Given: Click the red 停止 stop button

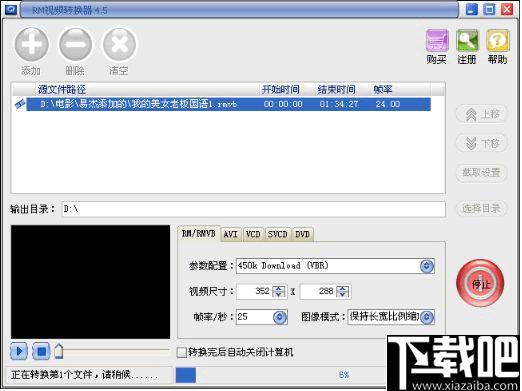Looking at the screenshot, I should click(x=480, y=283).
